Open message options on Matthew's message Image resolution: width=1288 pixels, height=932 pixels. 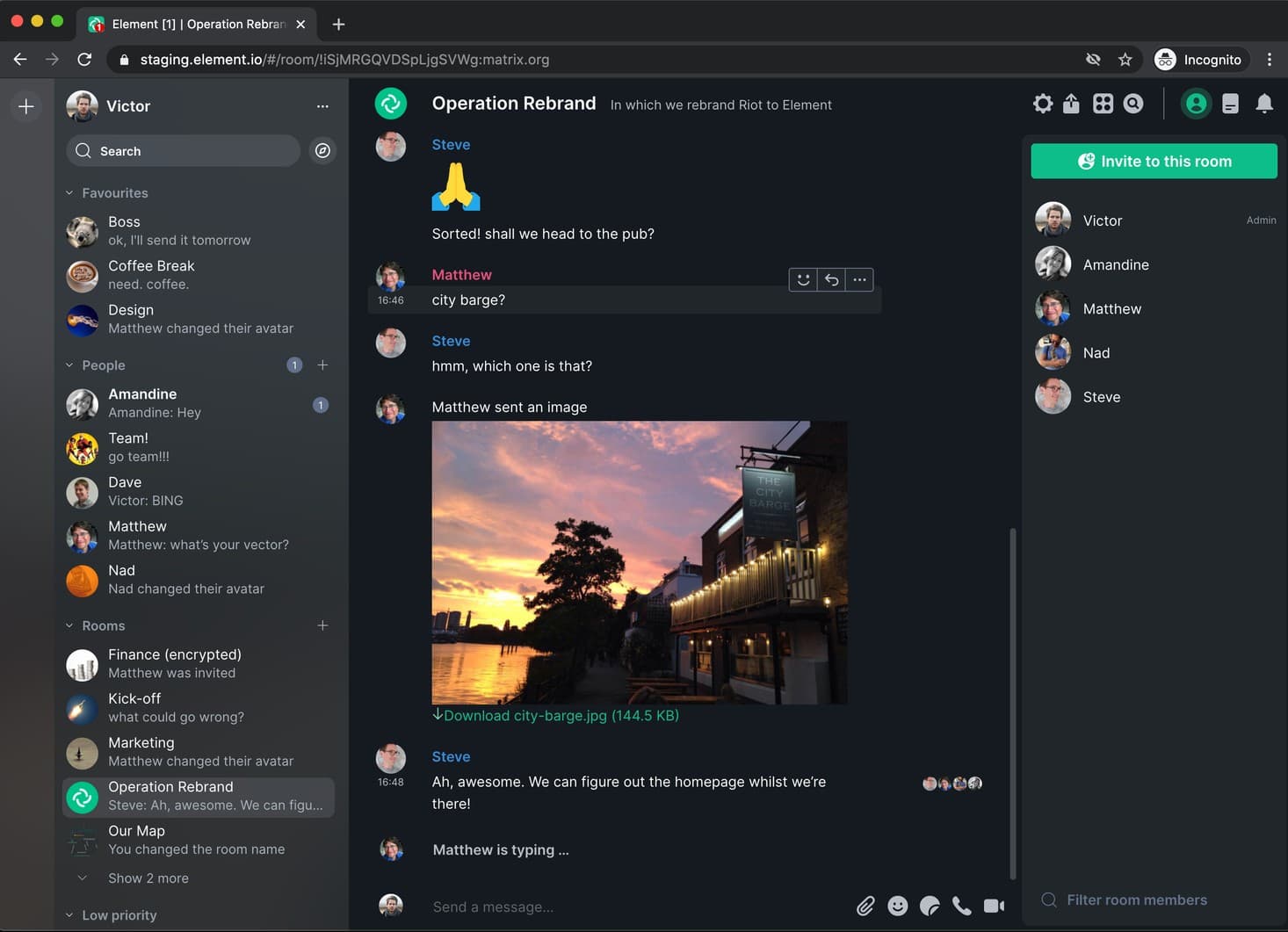point(859,279)
